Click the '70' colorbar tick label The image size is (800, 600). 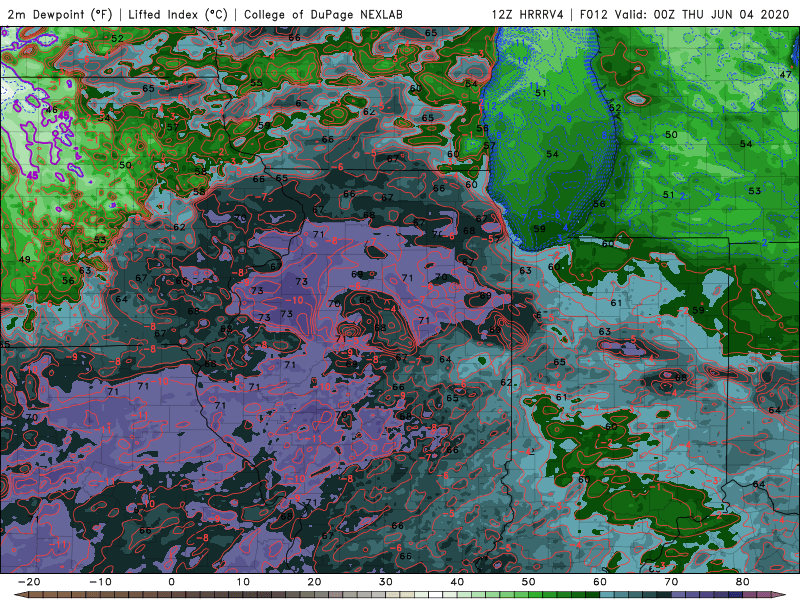point(671,582)
